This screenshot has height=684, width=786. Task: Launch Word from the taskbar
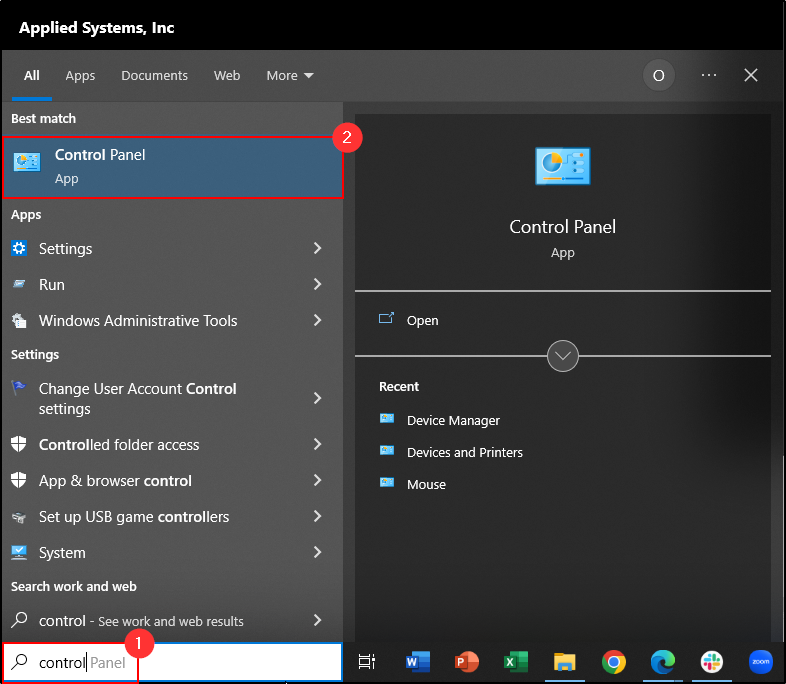click(x=418, y=662)
